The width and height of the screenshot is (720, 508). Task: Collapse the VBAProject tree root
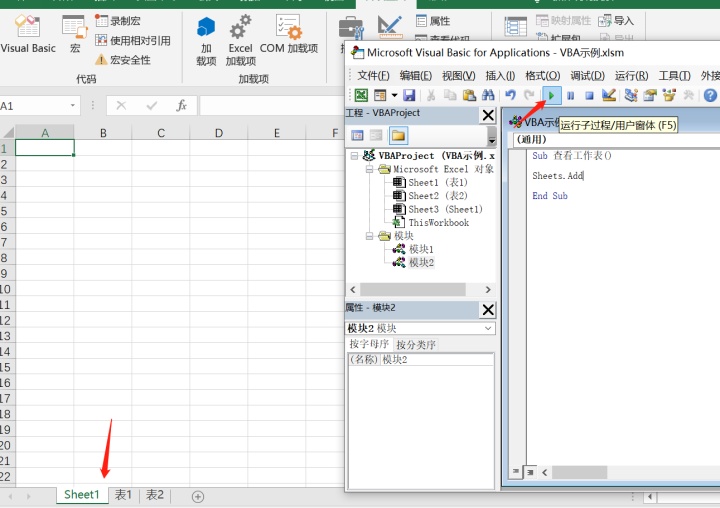coord(354,156)
